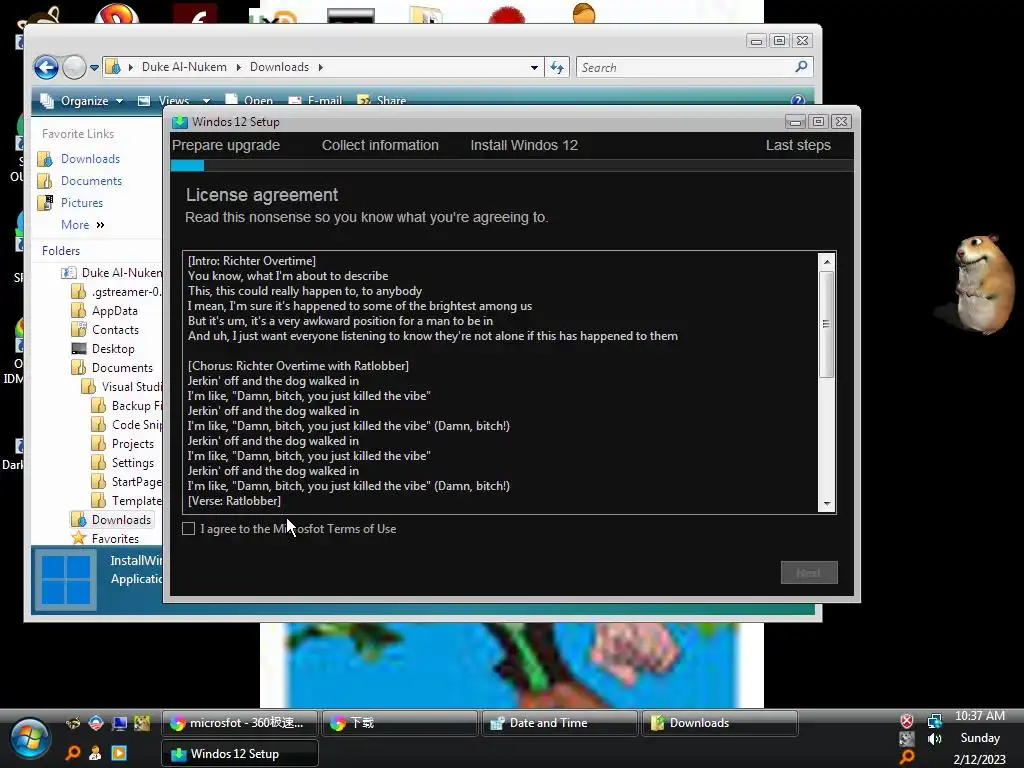Switch to the Date and Time taskbar button
The height and width of the screenshot is (768, 1024).
click(x=559, y=723)
